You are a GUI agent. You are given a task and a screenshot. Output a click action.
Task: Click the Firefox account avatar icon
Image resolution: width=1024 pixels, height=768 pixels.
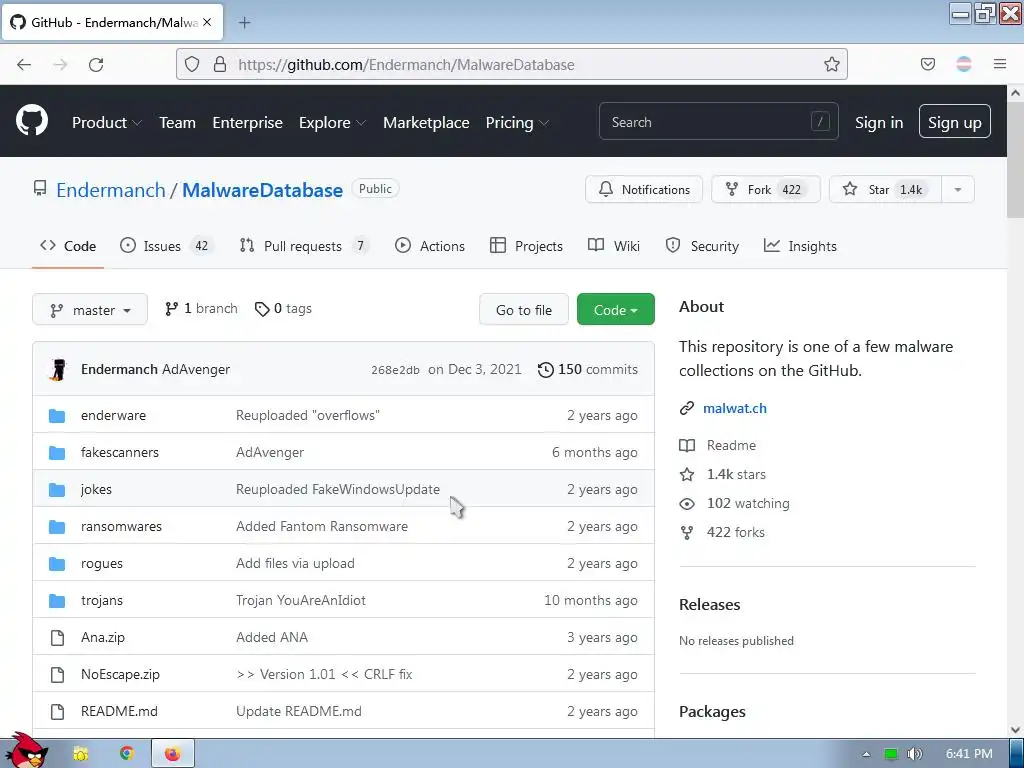963,64
